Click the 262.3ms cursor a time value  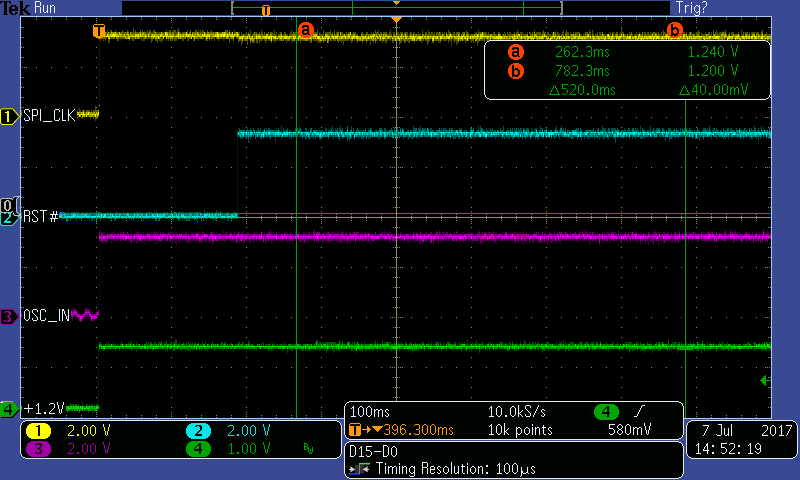point(582,52)
